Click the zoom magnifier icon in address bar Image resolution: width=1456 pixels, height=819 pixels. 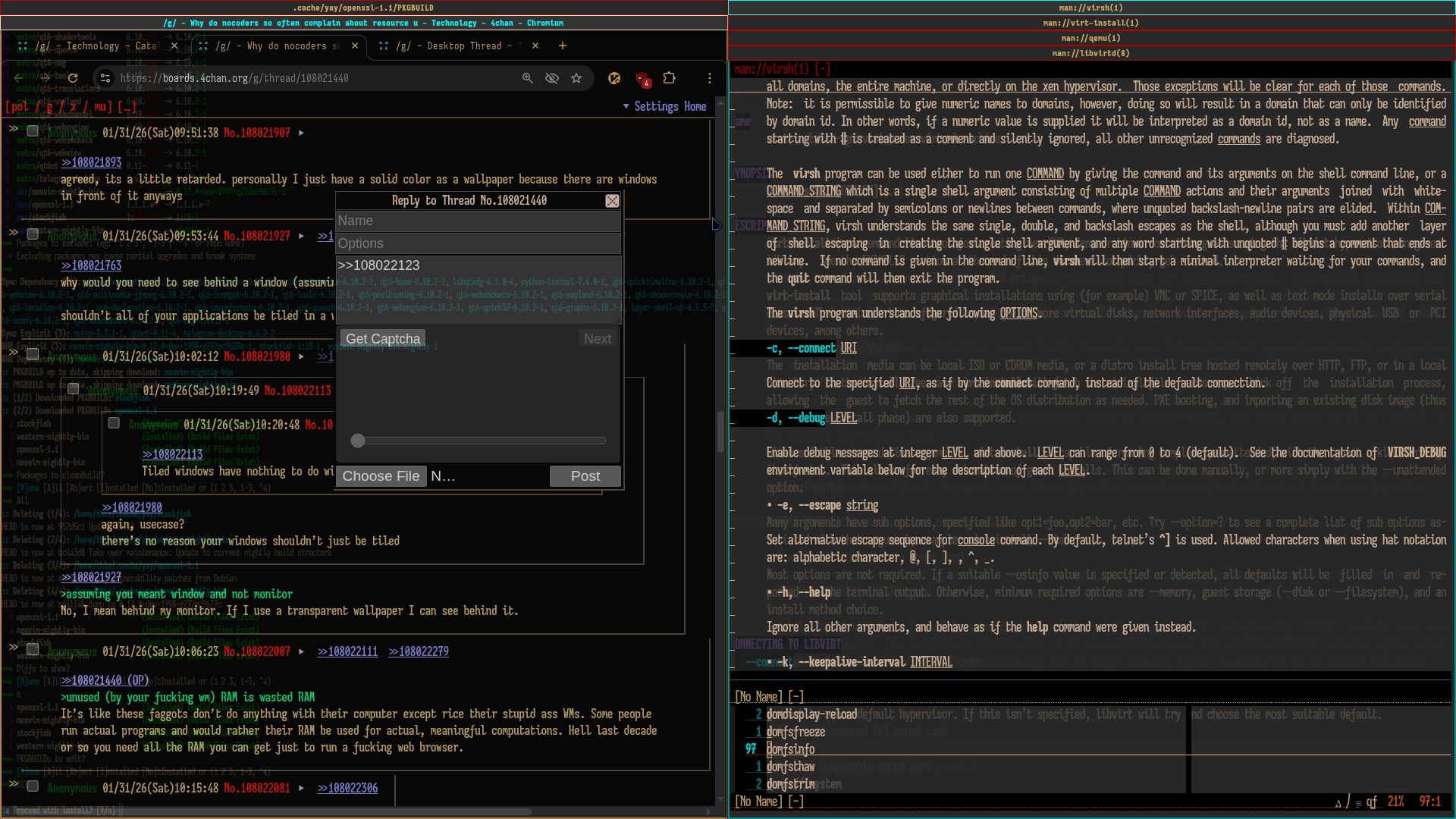(x=528, y=78)
